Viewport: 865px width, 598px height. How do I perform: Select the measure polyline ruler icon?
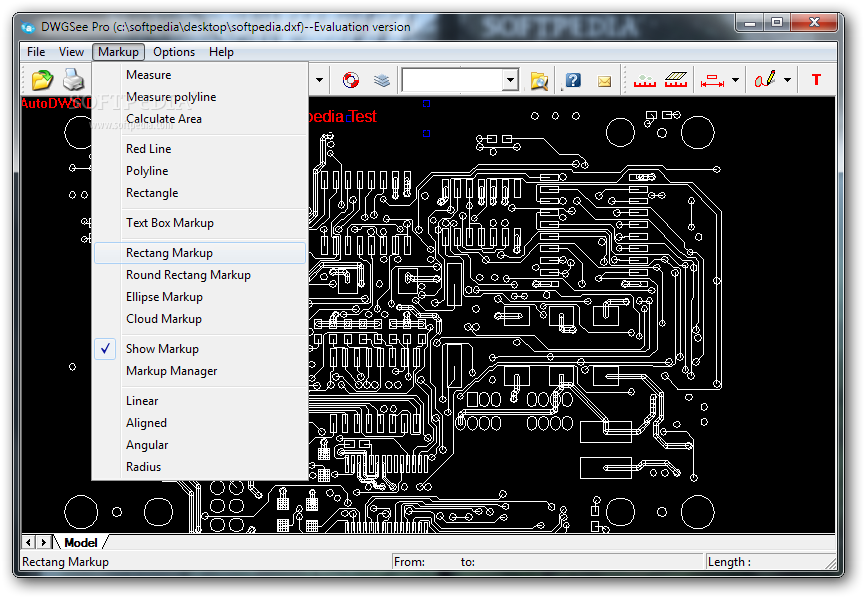[644, 81]
